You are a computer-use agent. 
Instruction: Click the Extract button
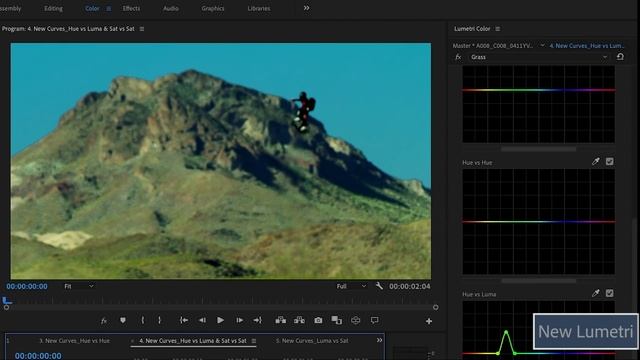pyautogui.click(x=299, y=320)
